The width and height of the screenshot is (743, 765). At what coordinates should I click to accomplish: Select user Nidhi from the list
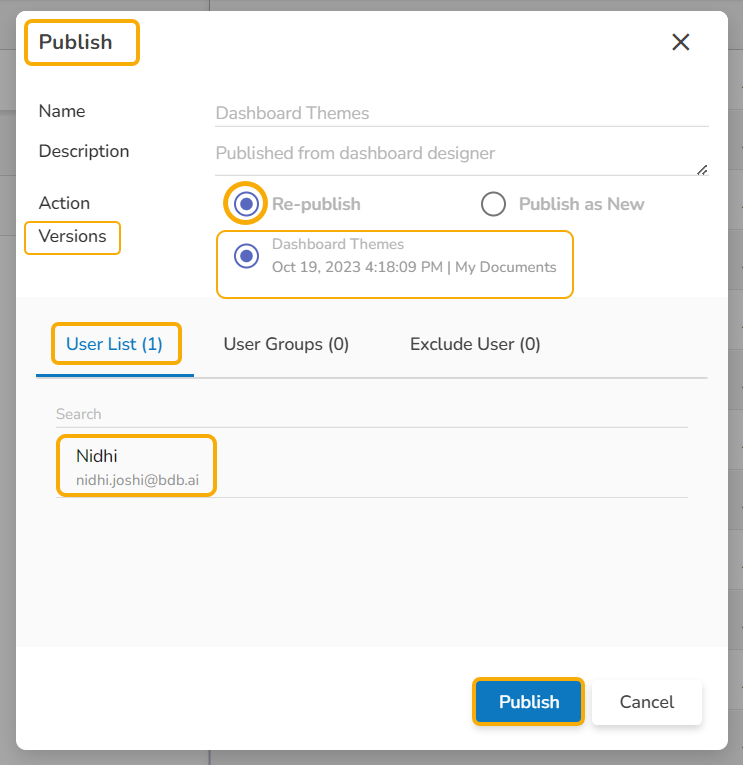point(137,467)
